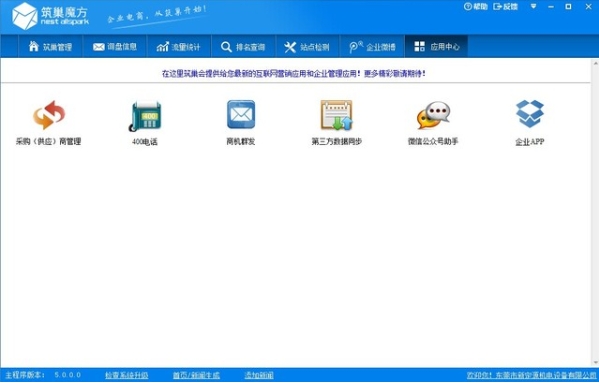599x383 pixels.
Task: Click the 筑巢魔方 logo in title bar
Action: click(x=50, y=16)
